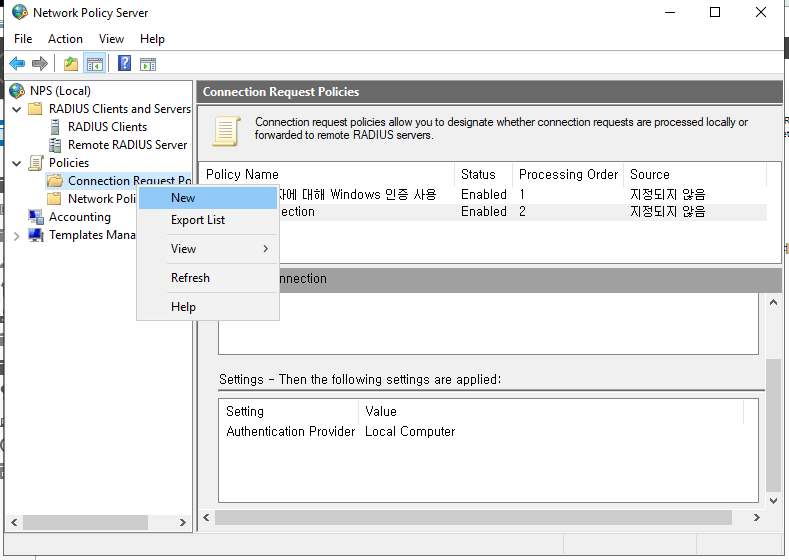Viewport: 789px width, 560px height.
Task: Select Accounting tree item
Action: pos(80,217)
